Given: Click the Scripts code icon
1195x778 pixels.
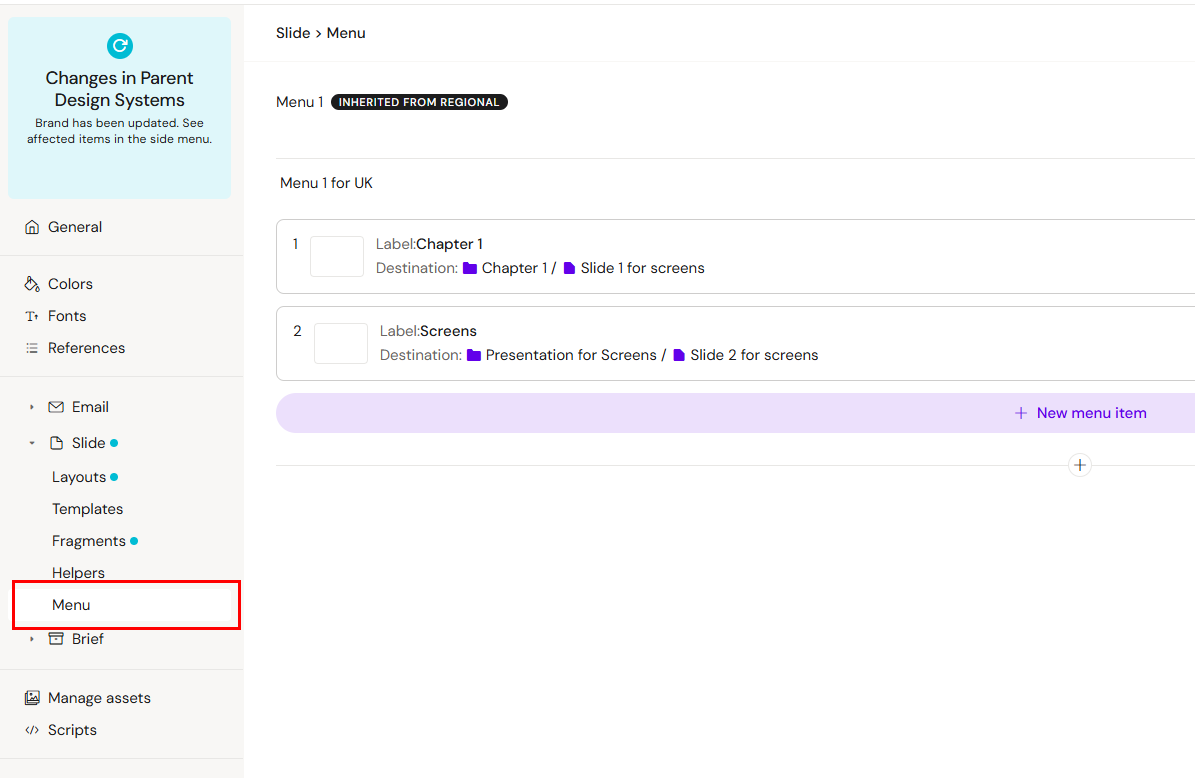Looking at the screenshot, I should click(32, 730).
